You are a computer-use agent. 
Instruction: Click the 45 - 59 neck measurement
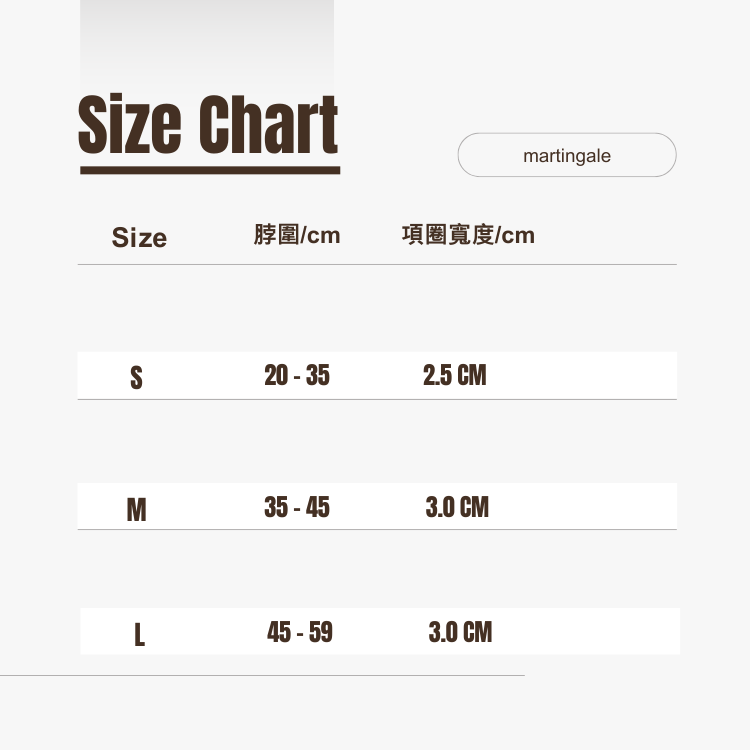300,633
